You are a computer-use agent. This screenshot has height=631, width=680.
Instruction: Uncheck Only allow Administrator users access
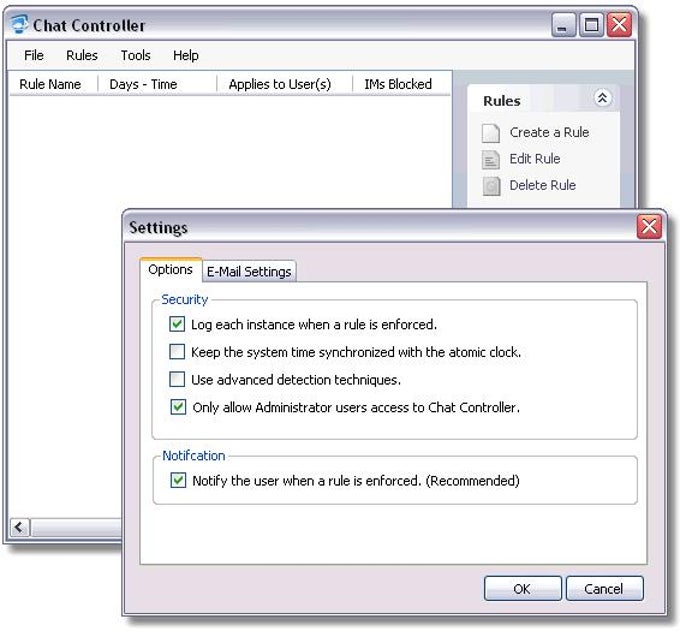point(178,407)
